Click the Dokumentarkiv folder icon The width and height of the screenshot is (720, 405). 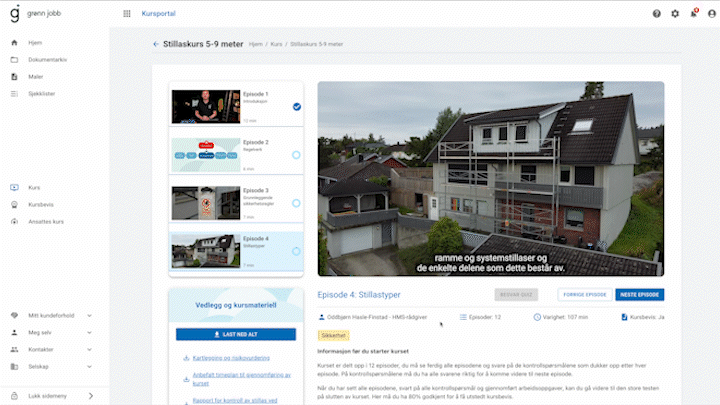pyautogui.click(x=14, y=60)
